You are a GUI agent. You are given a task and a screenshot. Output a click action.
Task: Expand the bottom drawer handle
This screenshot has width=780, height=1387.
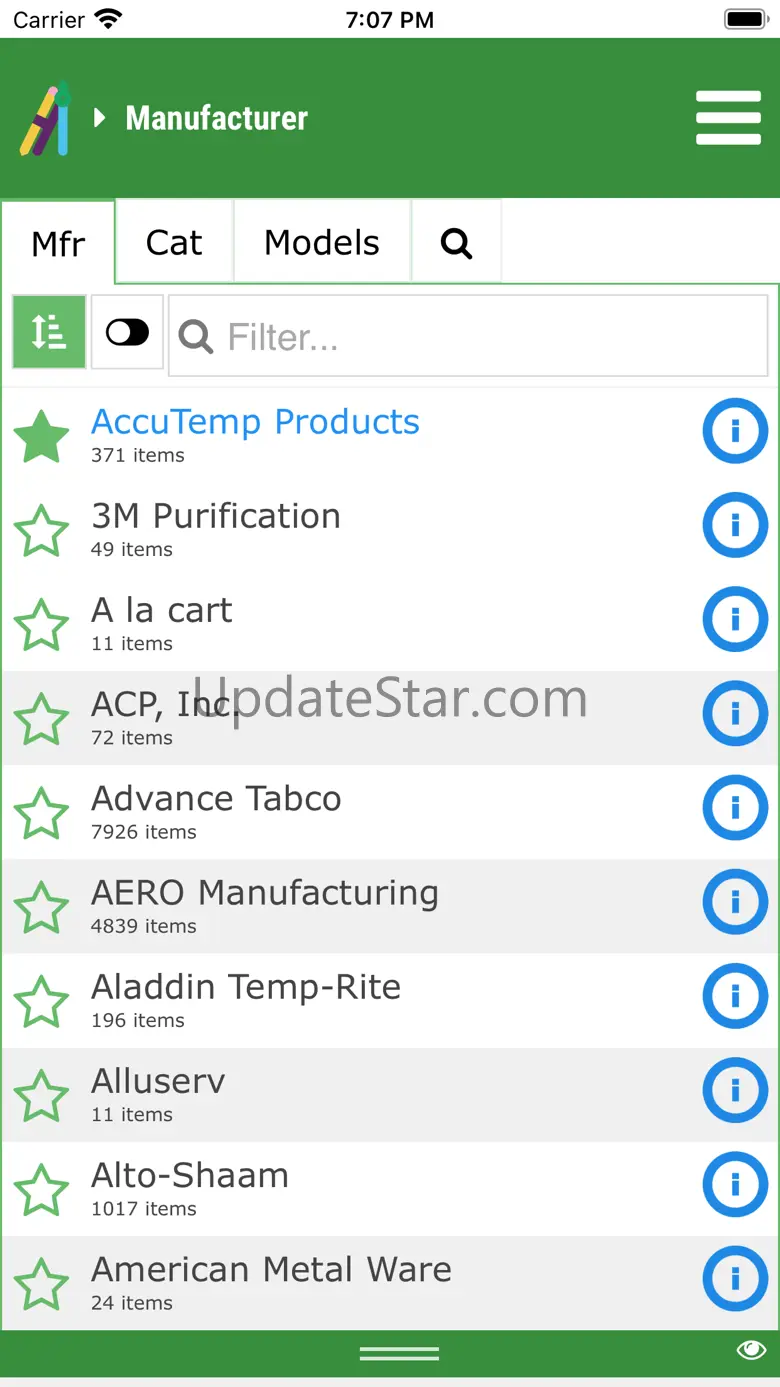click(399, 1353)
